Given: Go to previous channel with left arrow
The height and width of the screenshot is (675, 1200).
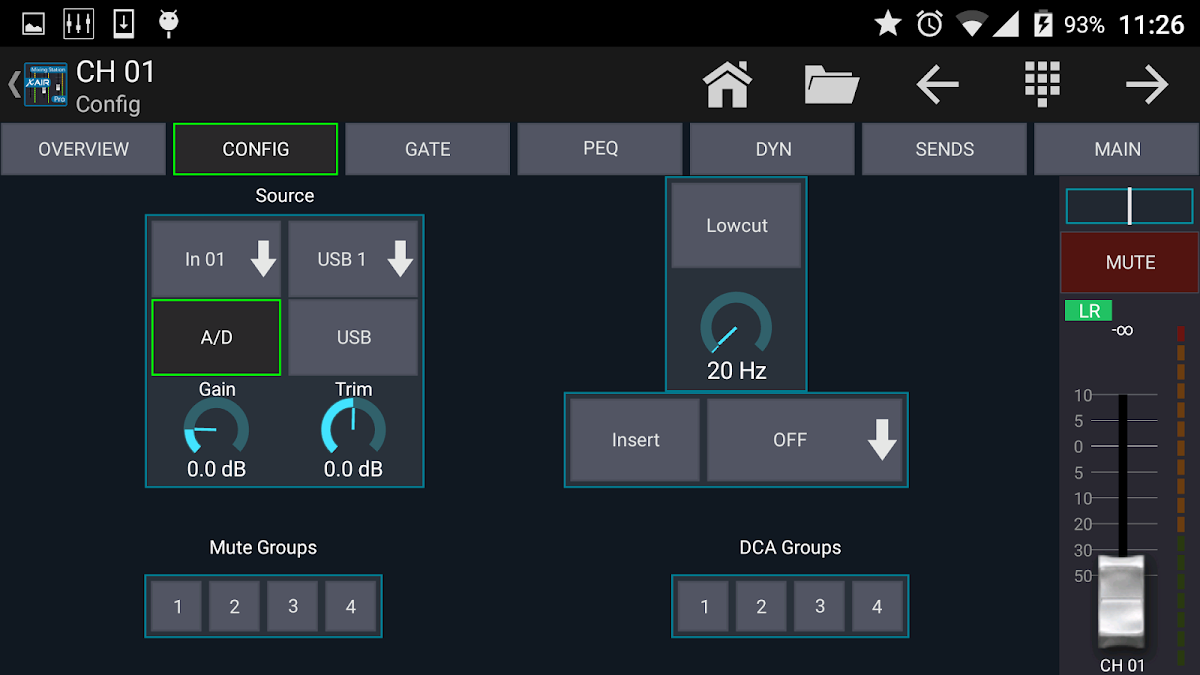Looking at the screenshot, I should 937,85.
